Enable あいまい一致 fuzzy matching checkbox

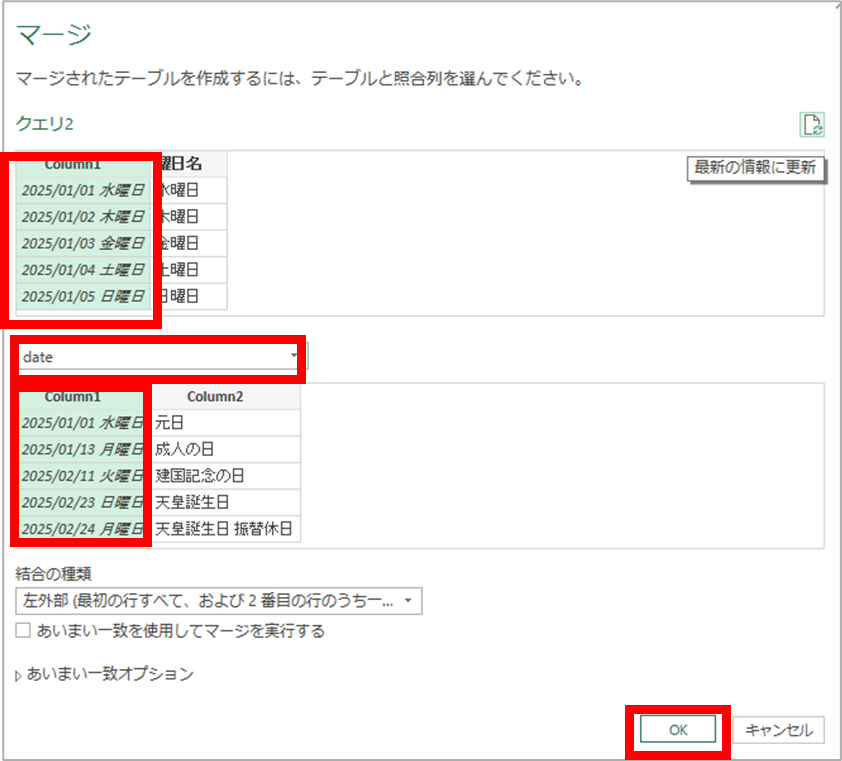coord(24,631)
